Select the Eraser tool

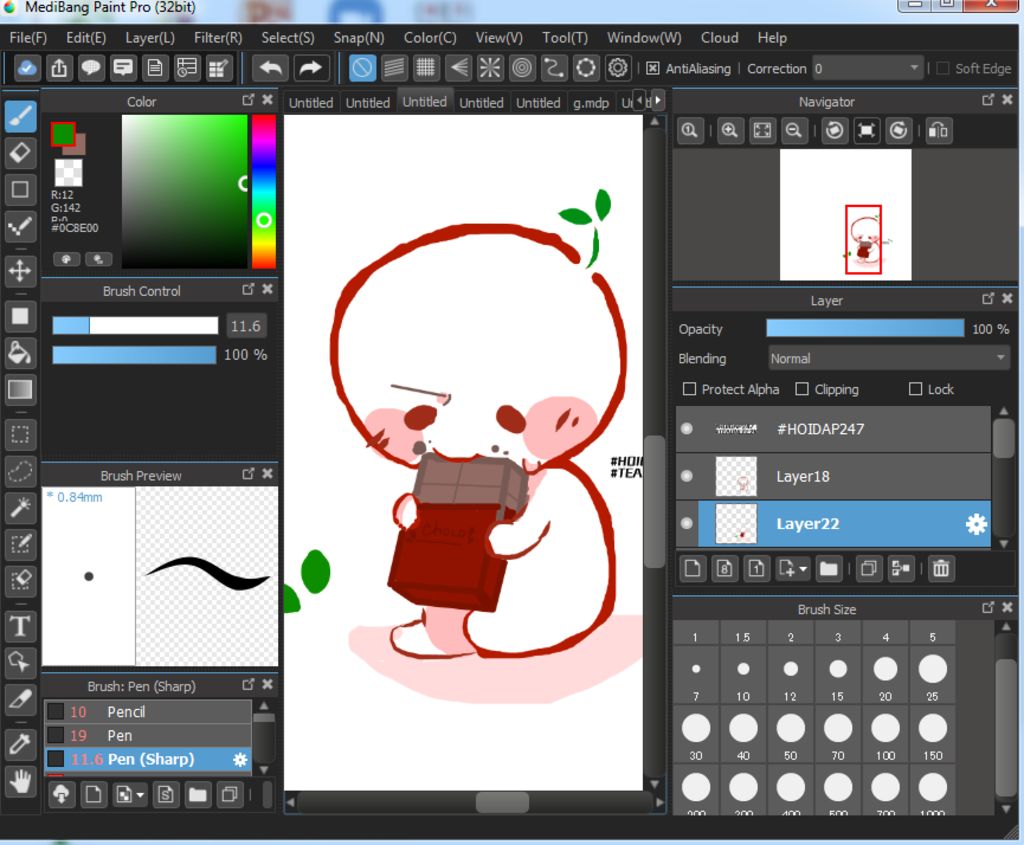[x=20, y=153]
